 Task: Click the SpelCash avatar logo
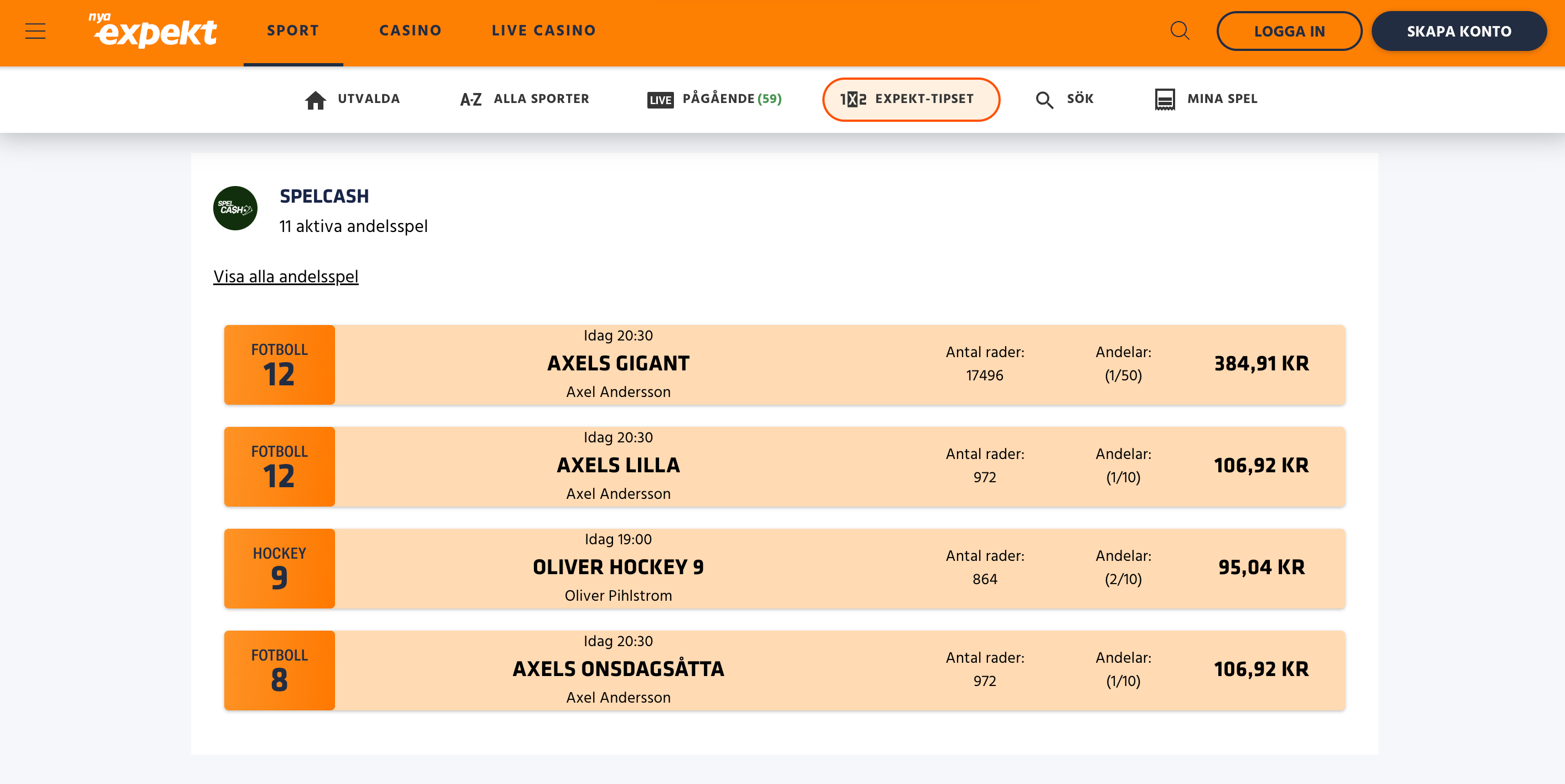tap(235, 208)
